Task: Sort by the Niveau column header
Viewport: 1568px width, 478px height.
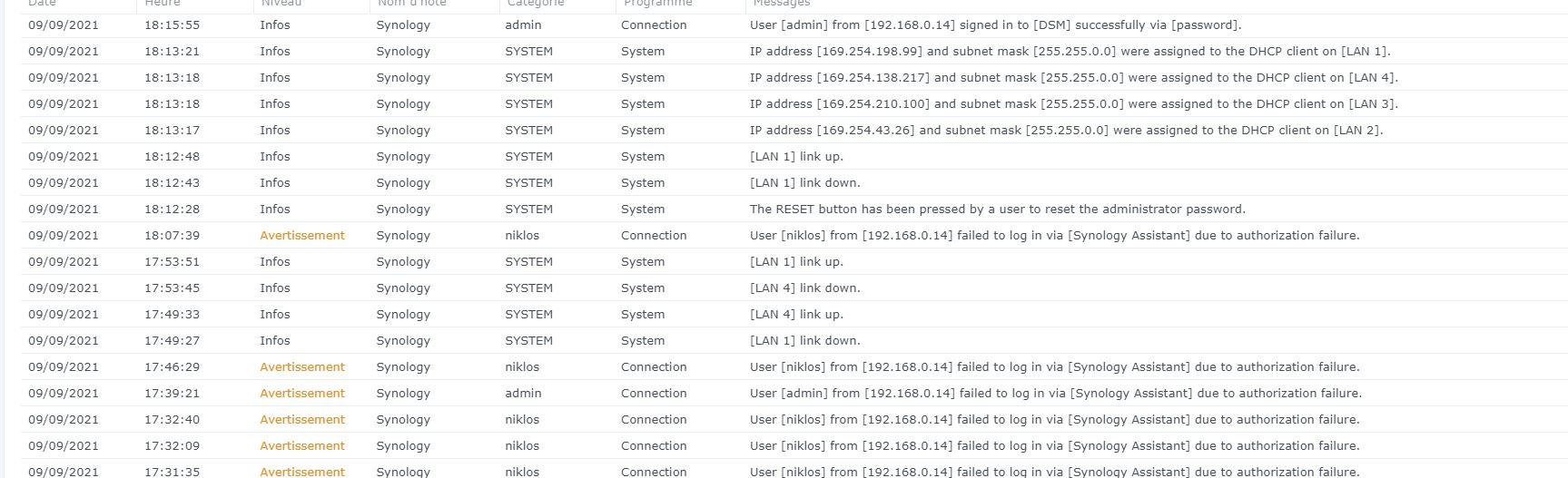Action: click(x=281, y=4)
